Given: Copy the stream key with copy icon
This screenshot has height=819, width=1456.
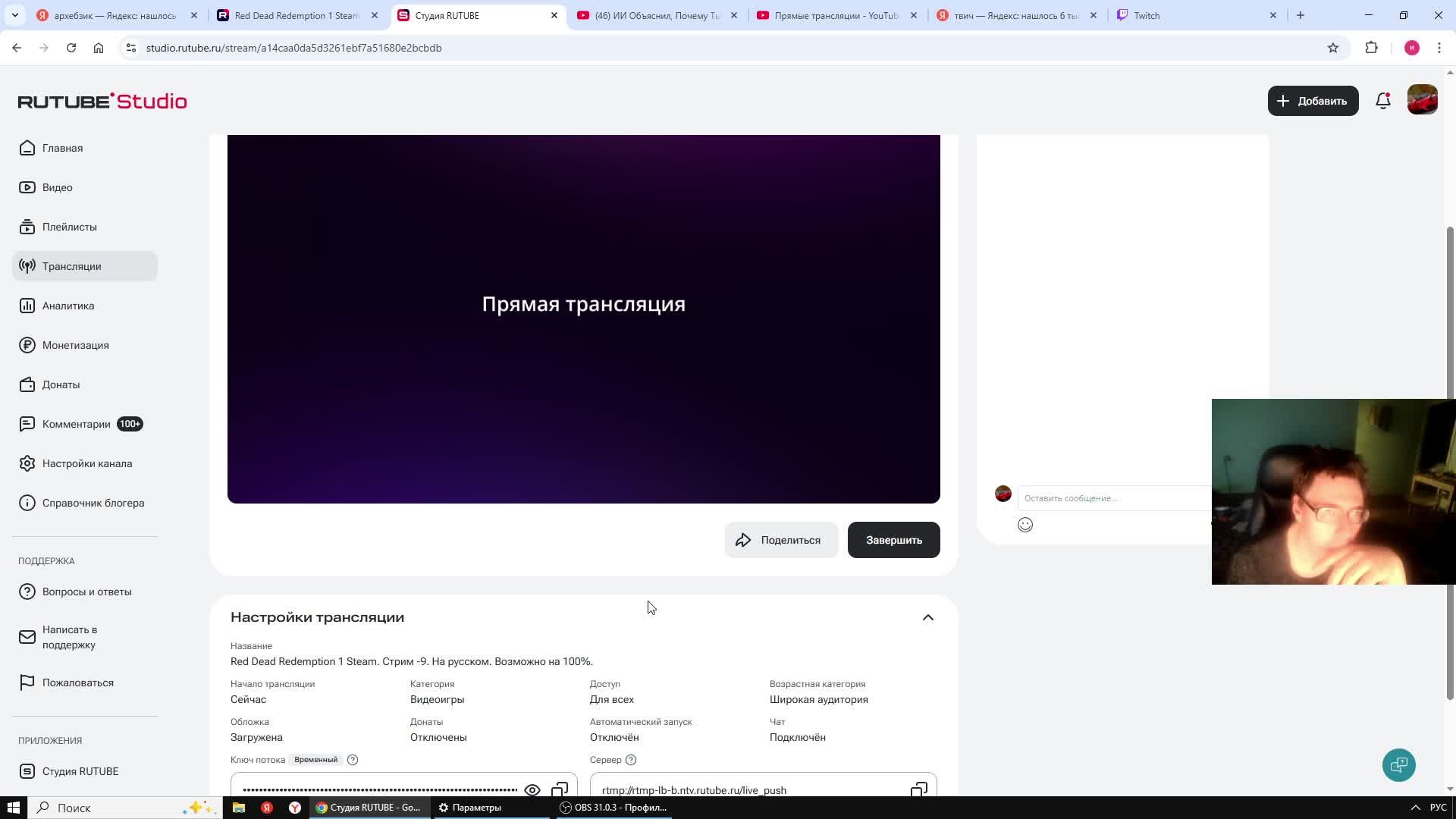Looking at the screenshot, I should tap(560, 789).
